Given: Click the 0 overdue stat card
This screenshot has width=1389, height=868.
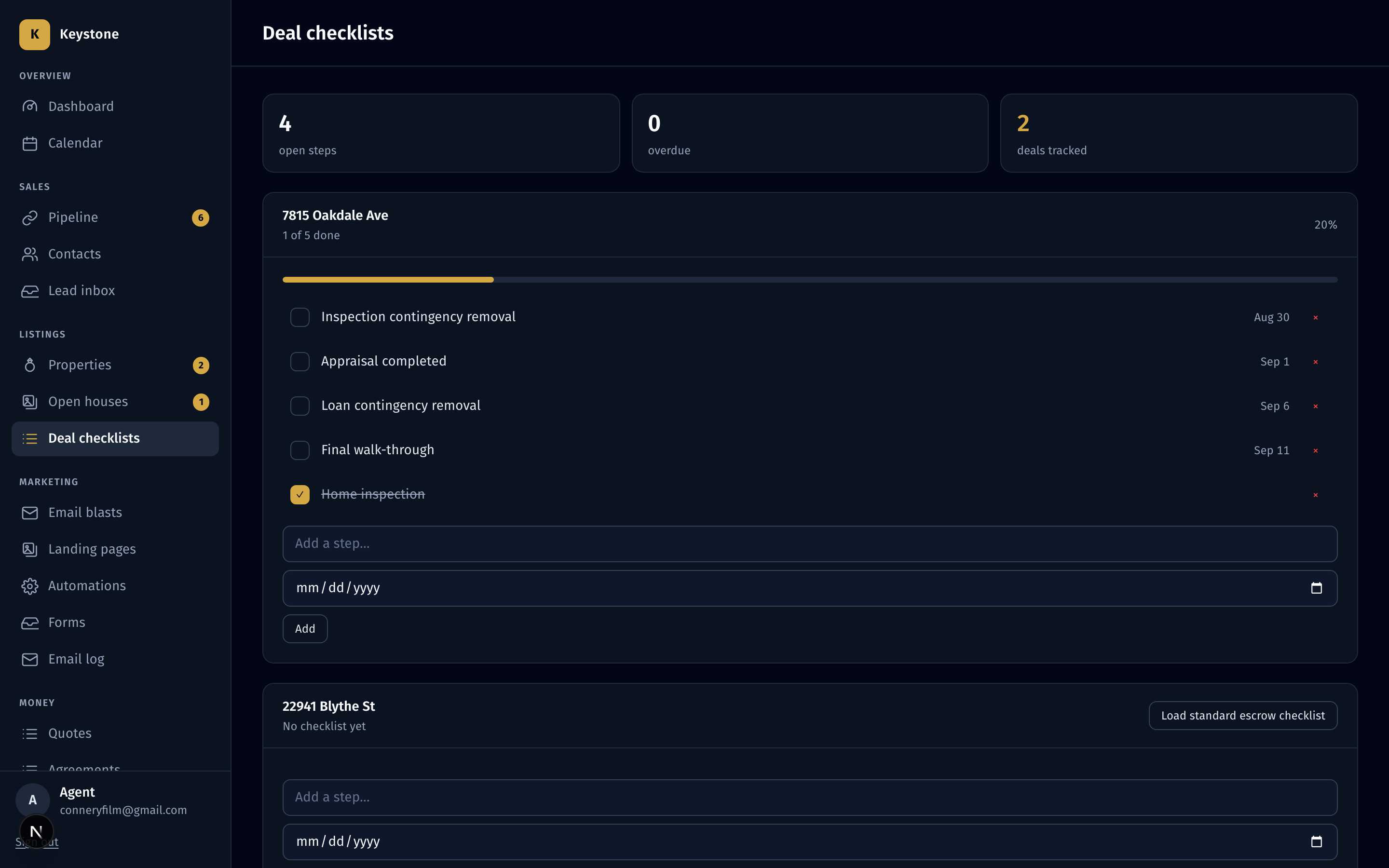Looking at the screenshot, I should pyautogui.click(x=810, y=133).
